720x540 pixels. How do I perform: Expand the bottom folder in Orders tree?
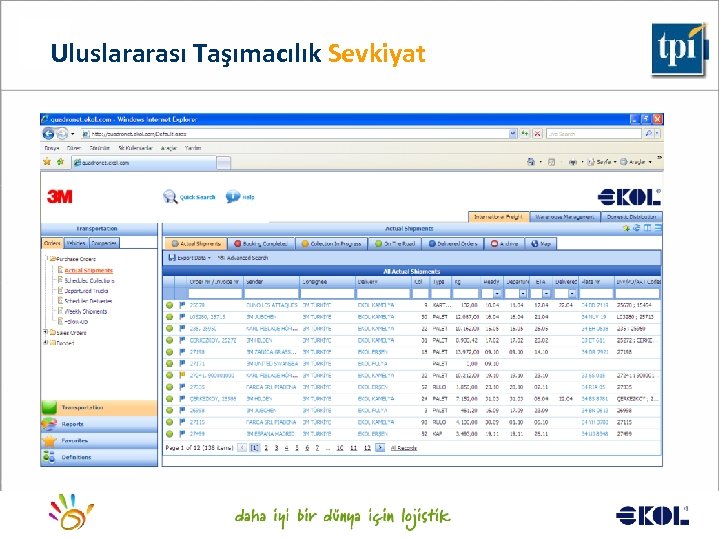click(x=45, y=343)
